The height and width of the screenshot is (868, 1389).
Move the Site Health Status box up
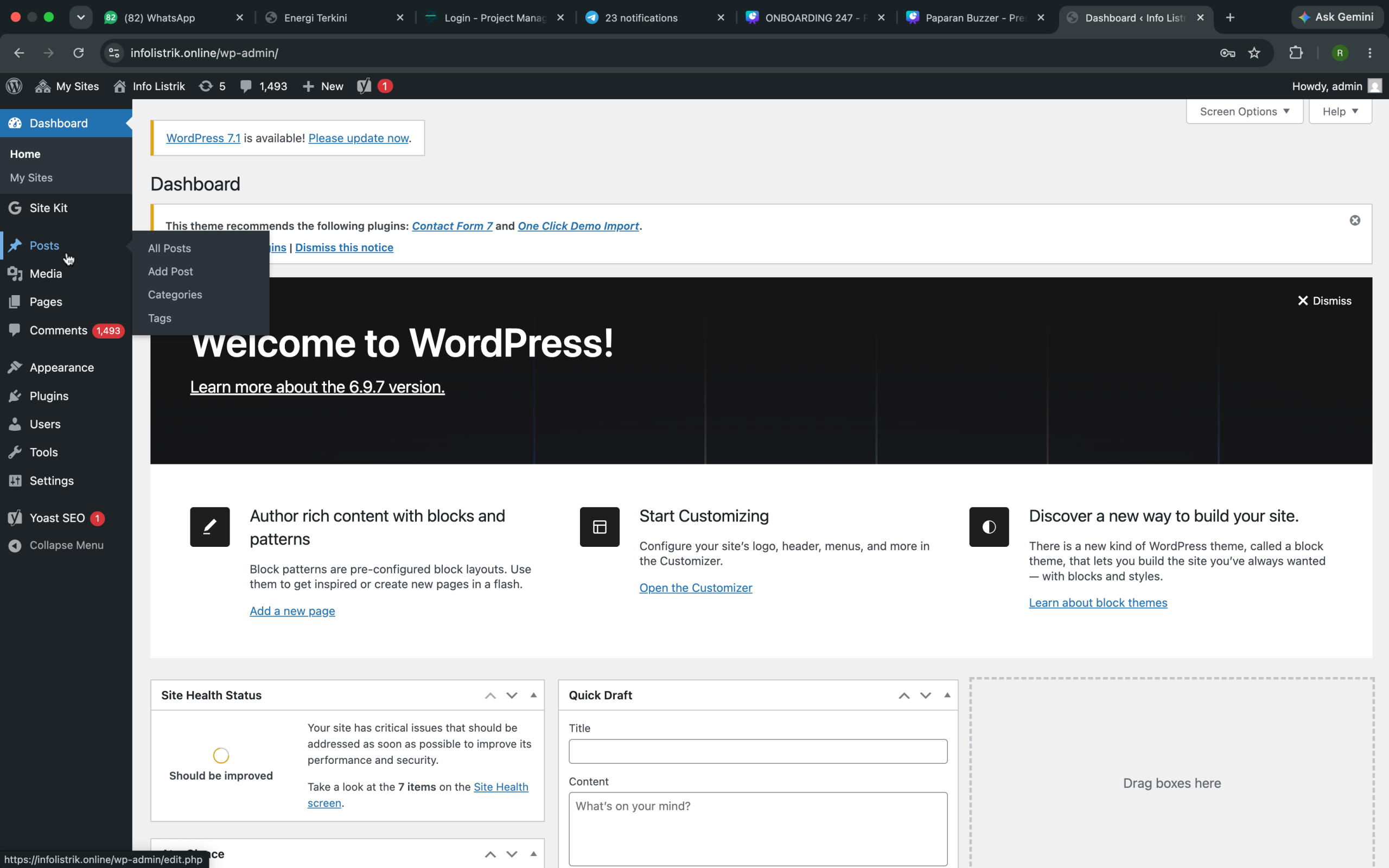tap(490, 695)
